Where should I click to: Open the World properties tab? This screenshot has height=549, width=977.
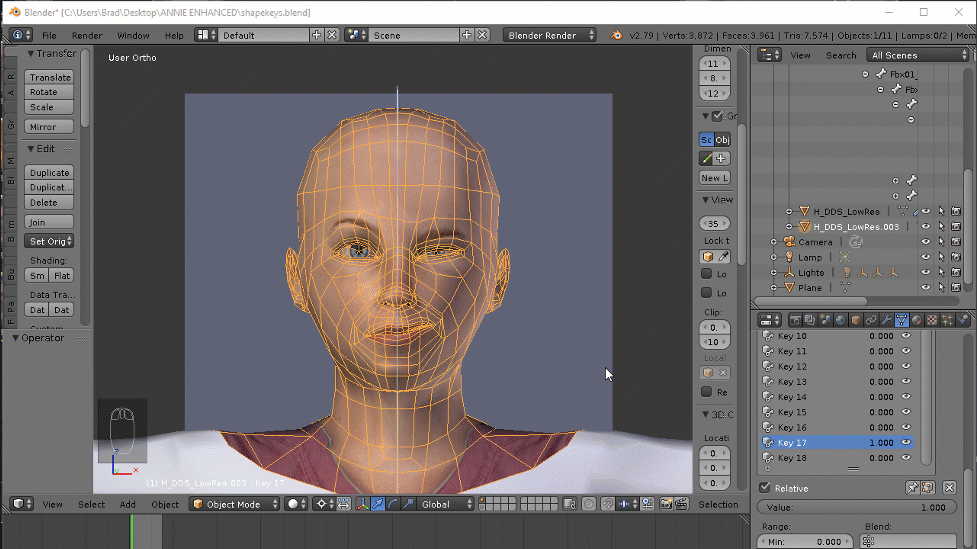pyautogui.click(x=840, y=320)
